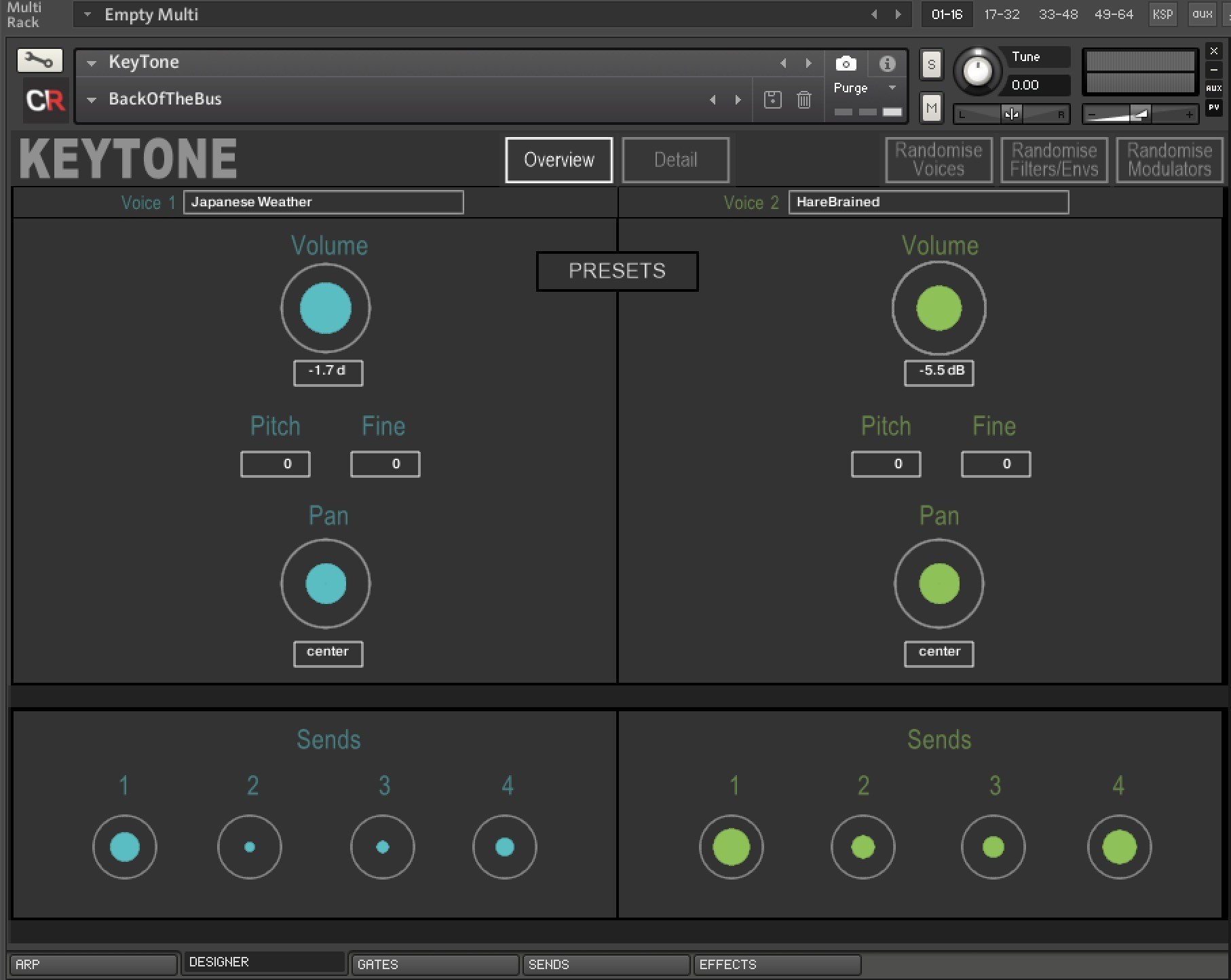Click Voice 2 Send 2 knob
This screenshot has height=980, width=1231.
click(x=863, y=847)
